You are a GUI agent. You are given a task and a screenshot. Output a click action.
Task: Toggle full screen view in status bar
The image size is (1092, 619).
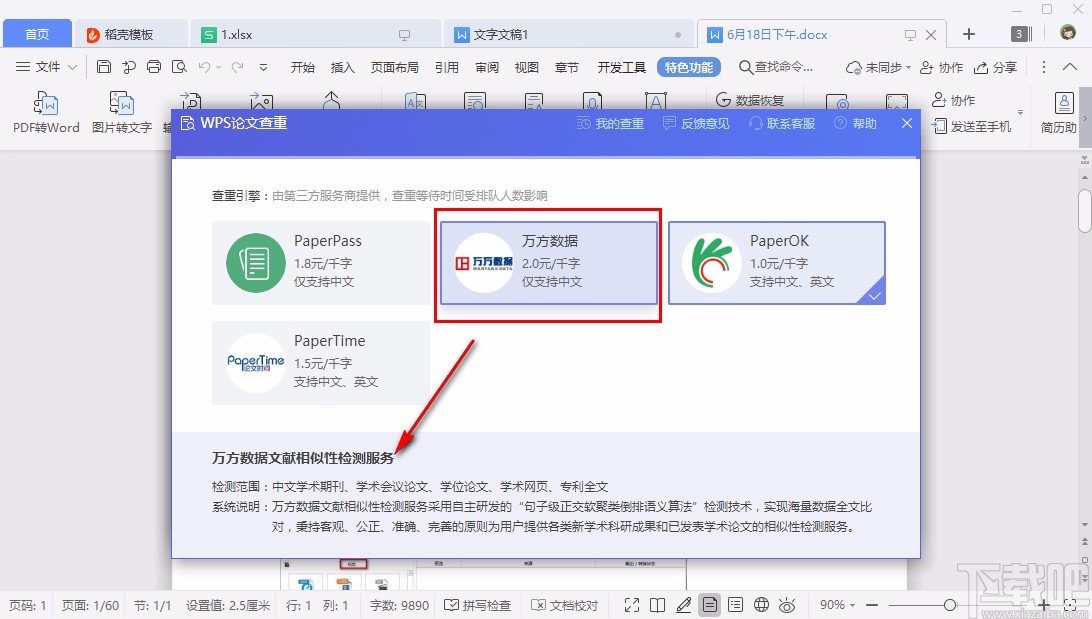pos(632,605)
